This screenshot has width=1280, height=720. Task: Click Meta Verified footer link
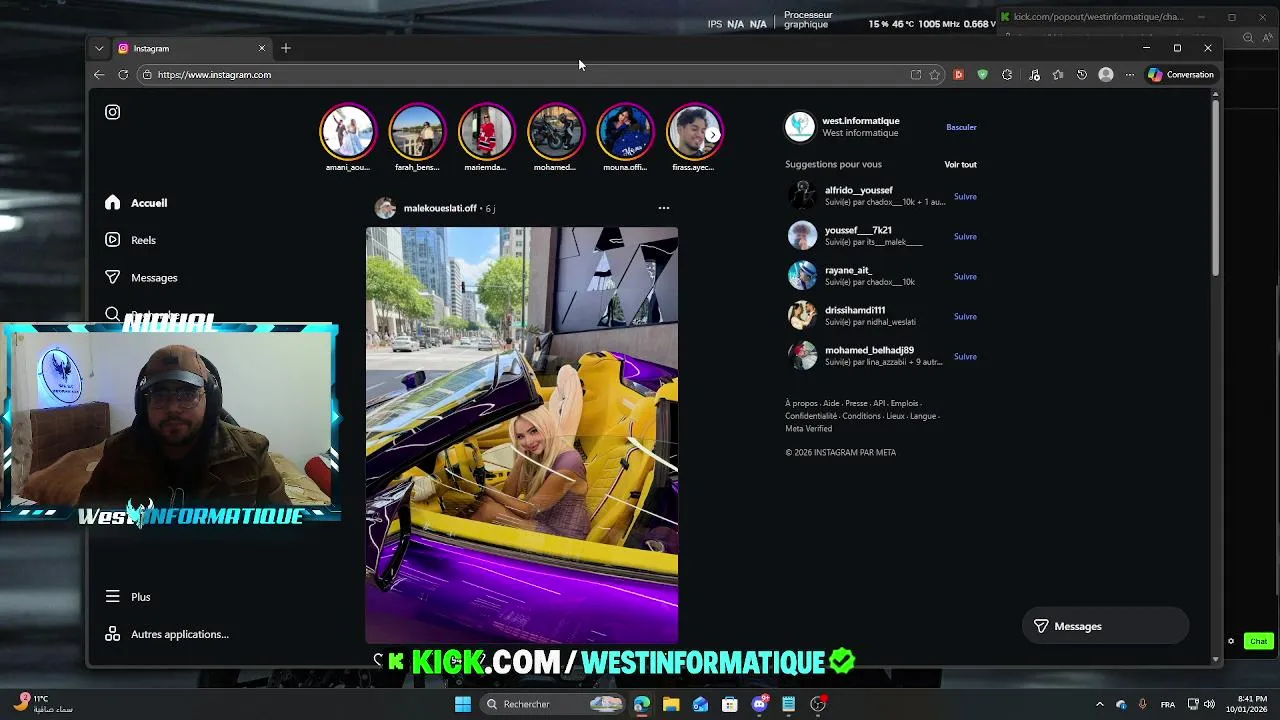[808, 428]
